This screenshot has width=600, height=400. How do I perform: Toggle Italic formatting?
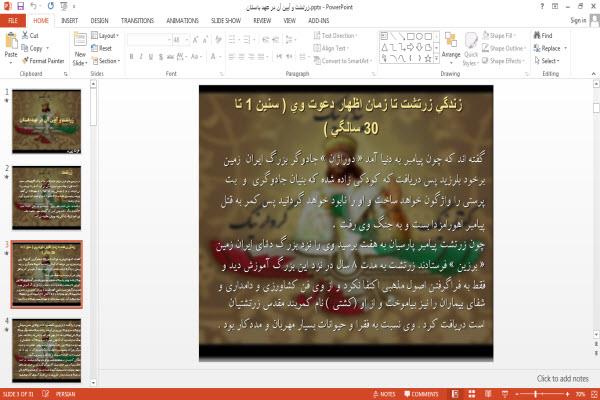(141, 57)
